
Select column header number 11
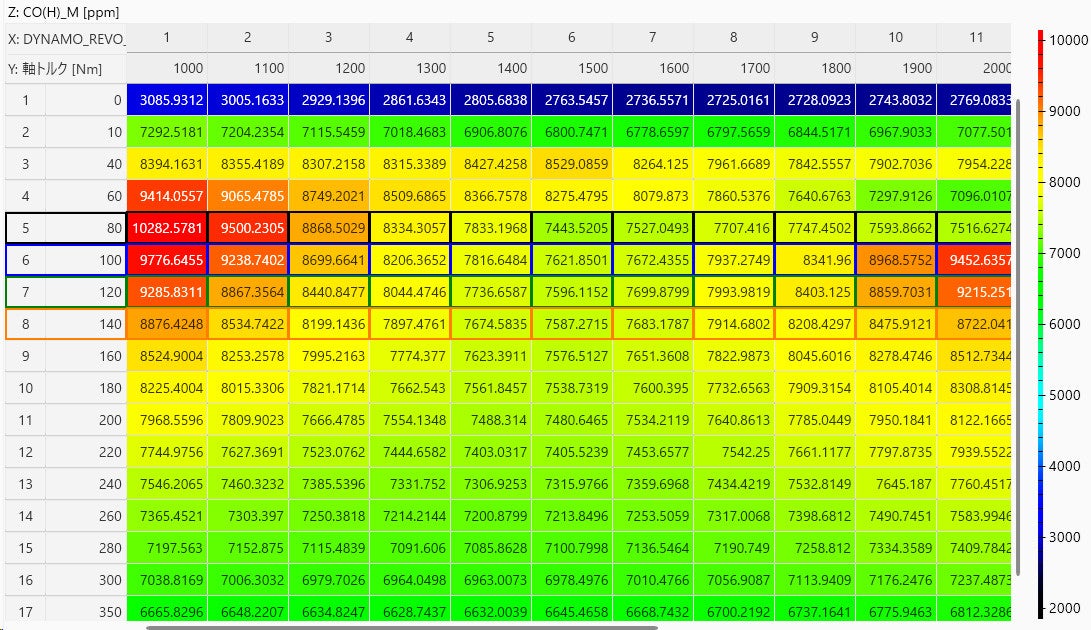pos(975,37)
